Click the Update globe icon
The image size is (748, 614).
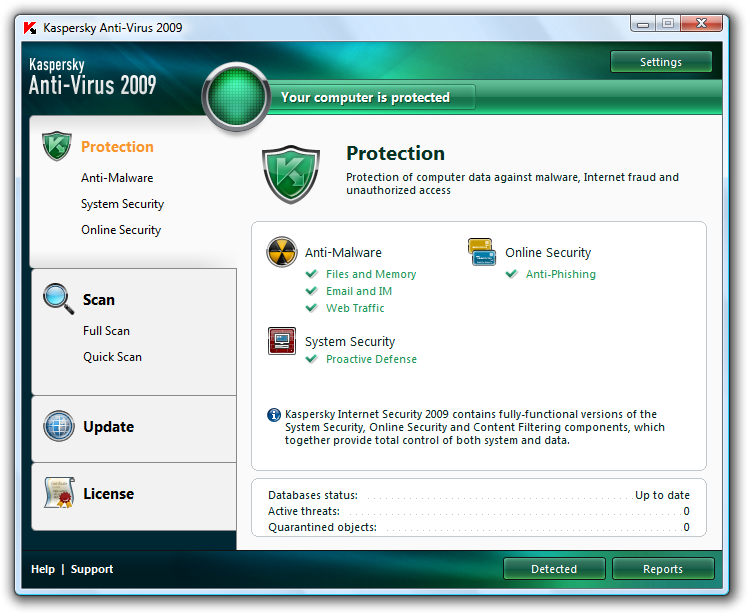58,427
